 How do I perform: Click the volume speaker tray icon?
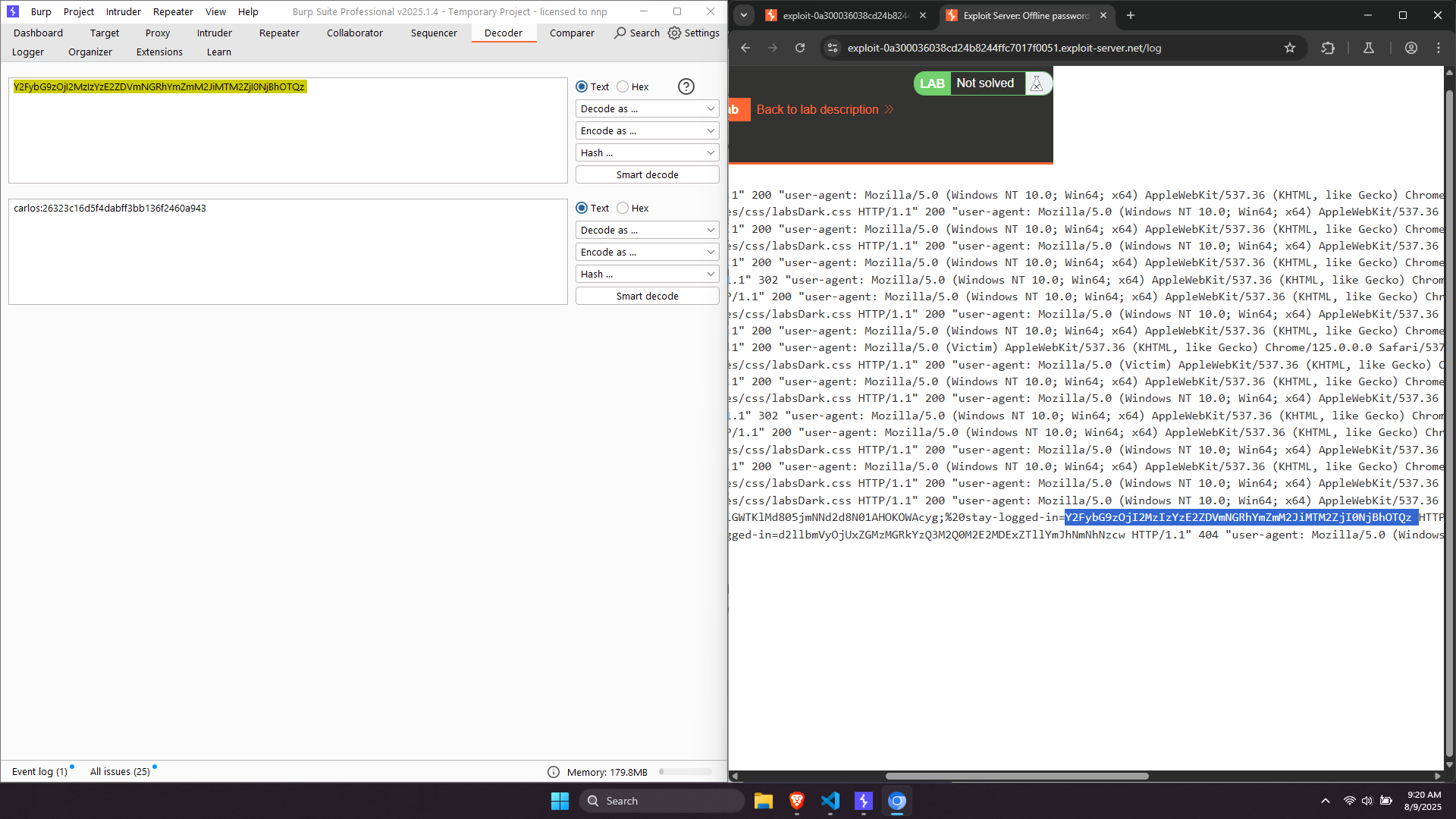1367,801
